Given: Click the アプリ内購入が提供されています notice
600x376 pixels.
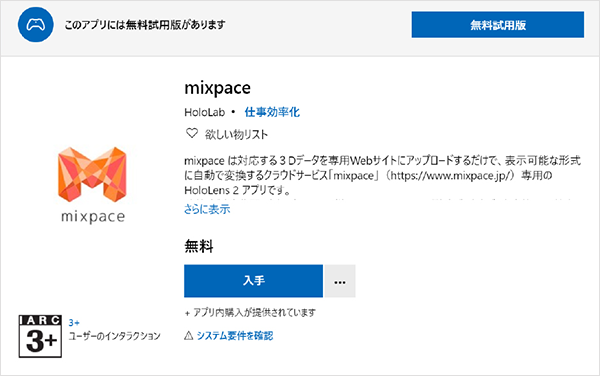Looking at the screenshot, I should 250,313.
